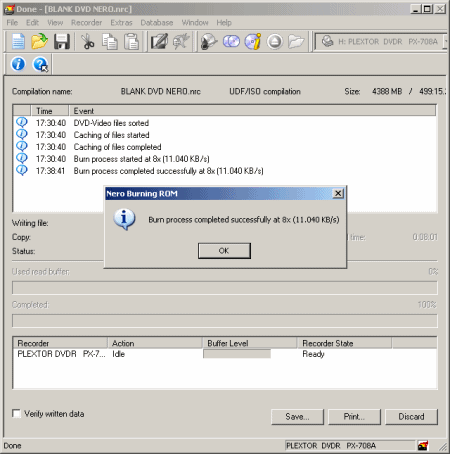Click the Action column header
Image resolution: width=450 pixels, height=454 pixels.
click(x=155, y=343)
